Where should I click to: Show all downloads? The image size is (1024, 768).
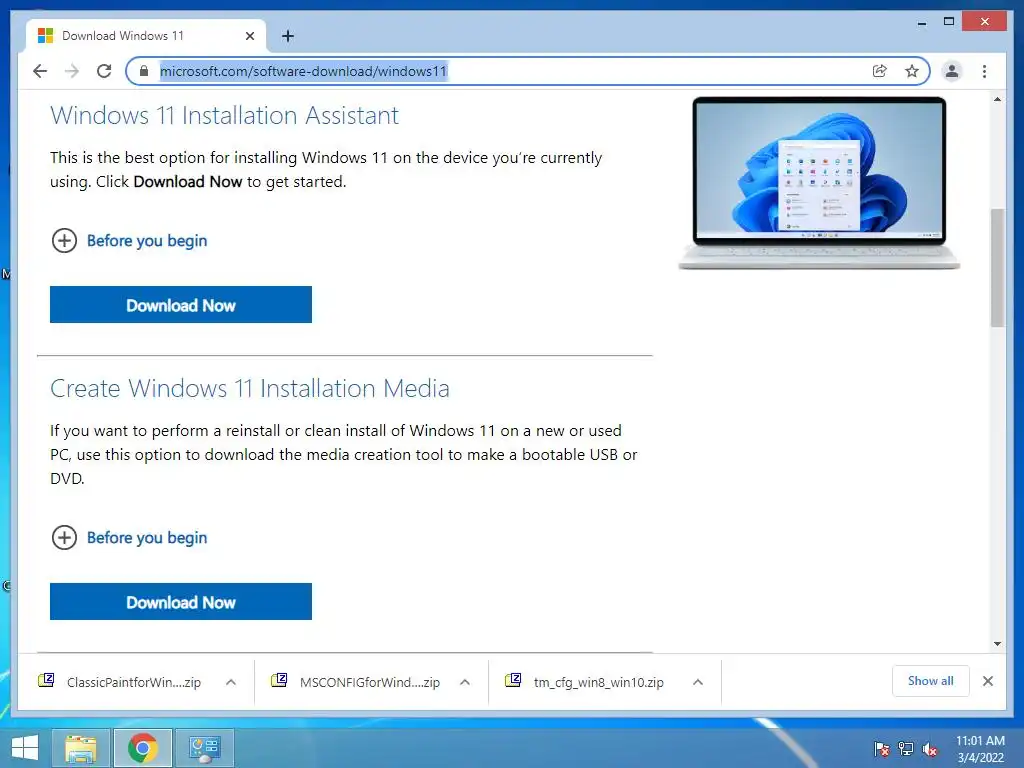(931, 681)
